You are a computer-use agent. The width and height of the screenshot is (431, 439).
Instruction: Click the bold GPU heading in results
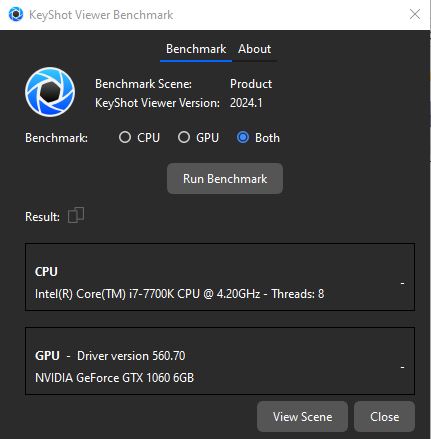click(47, 355)
